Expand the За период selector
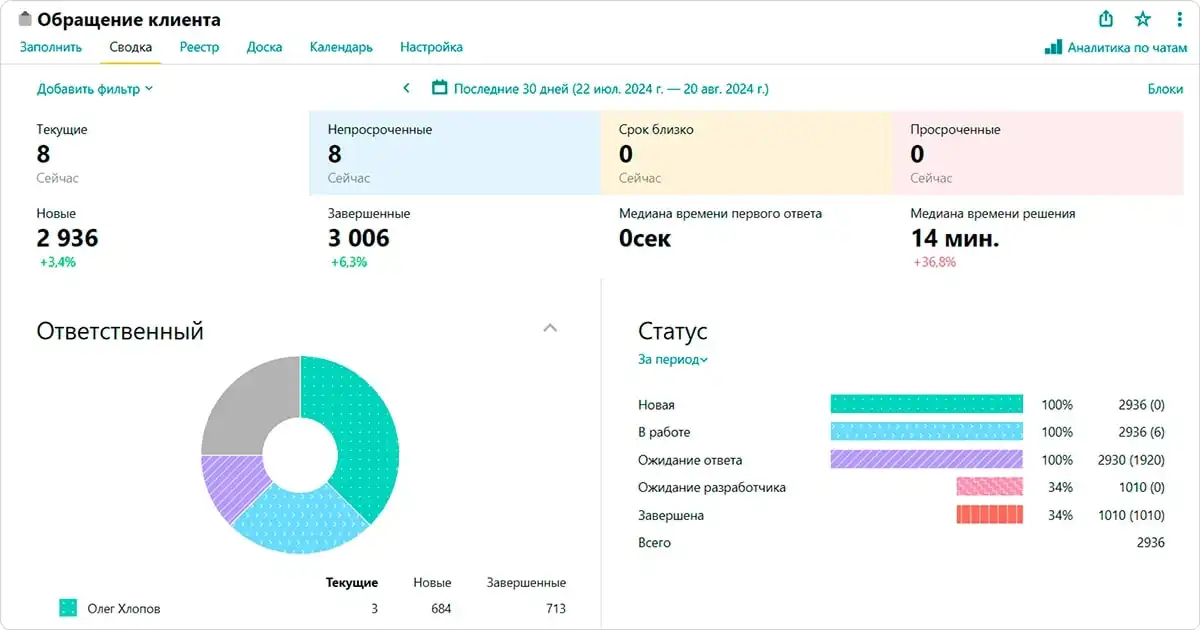The image size is (1200, 630). click(673, 360)
